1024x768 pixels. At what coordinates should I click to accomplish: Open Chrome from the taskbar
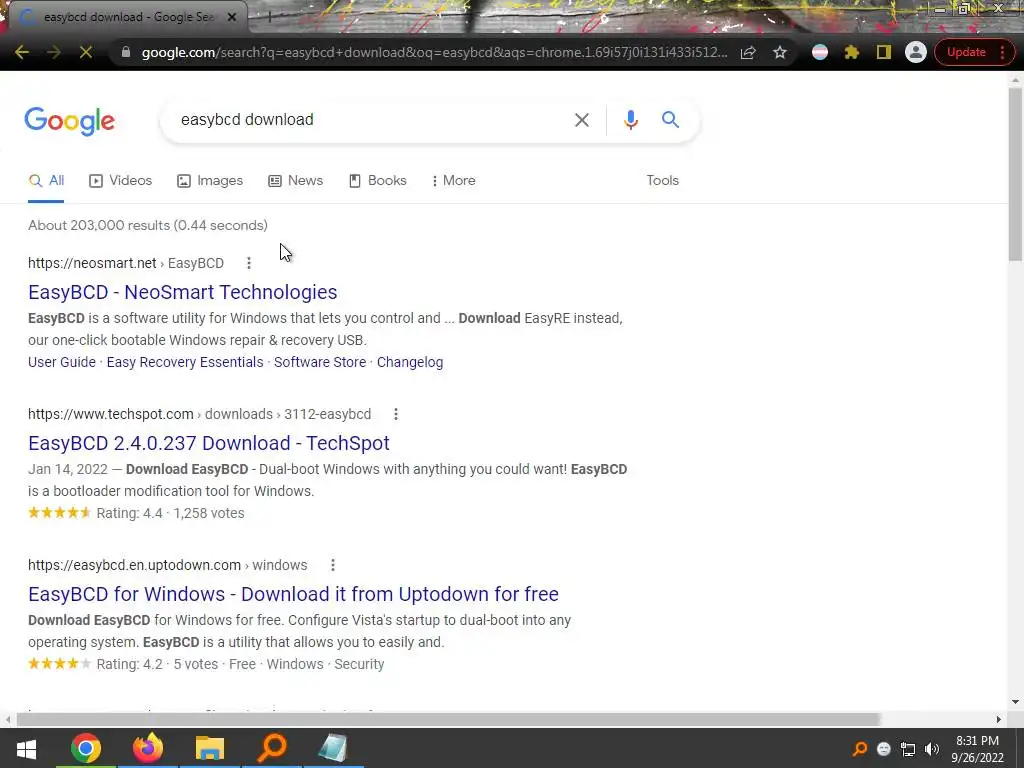[x=86, y=748]
